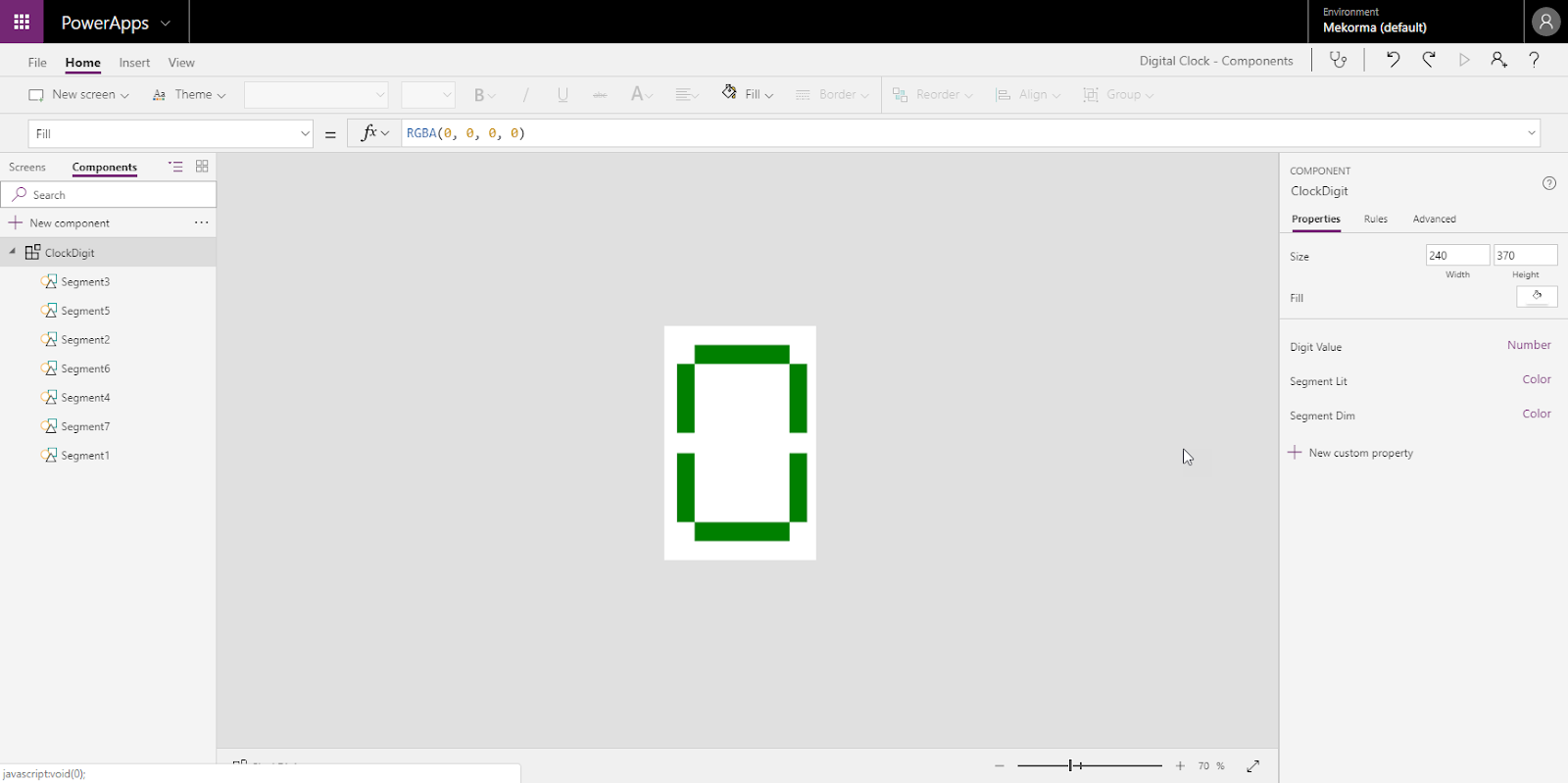Switch to the Screens tab
The width and height of the screenshot is (1568, 783).
tap(27, 168)
